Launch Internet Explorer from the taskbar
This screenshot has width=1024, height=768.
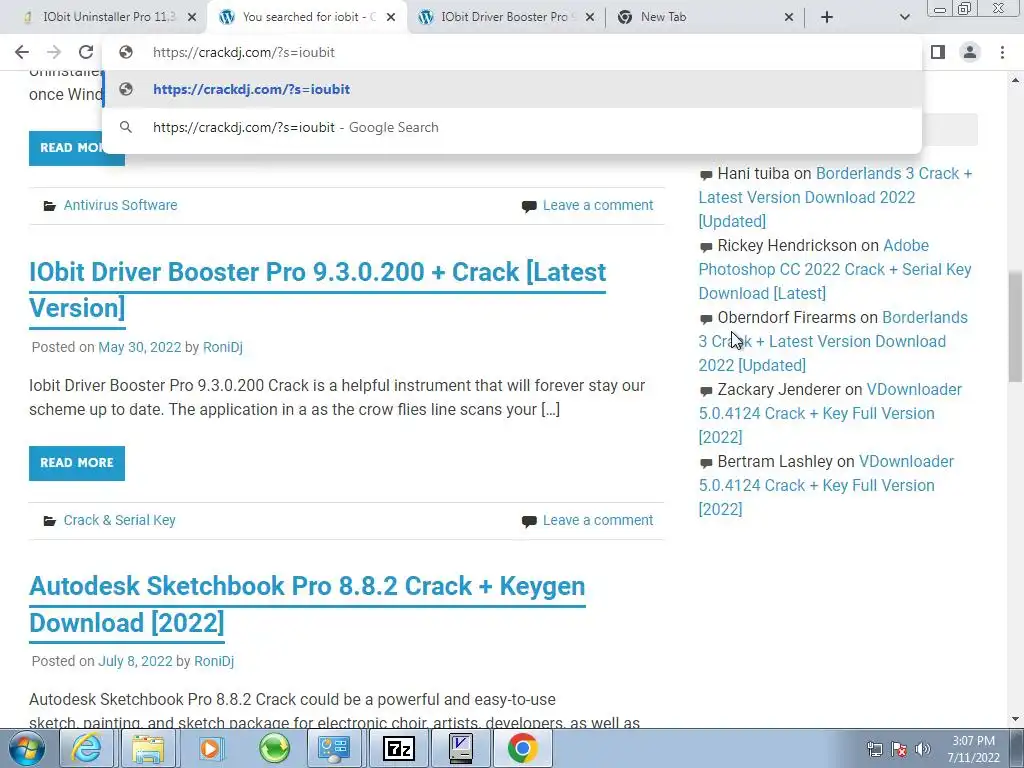[87, 748]
